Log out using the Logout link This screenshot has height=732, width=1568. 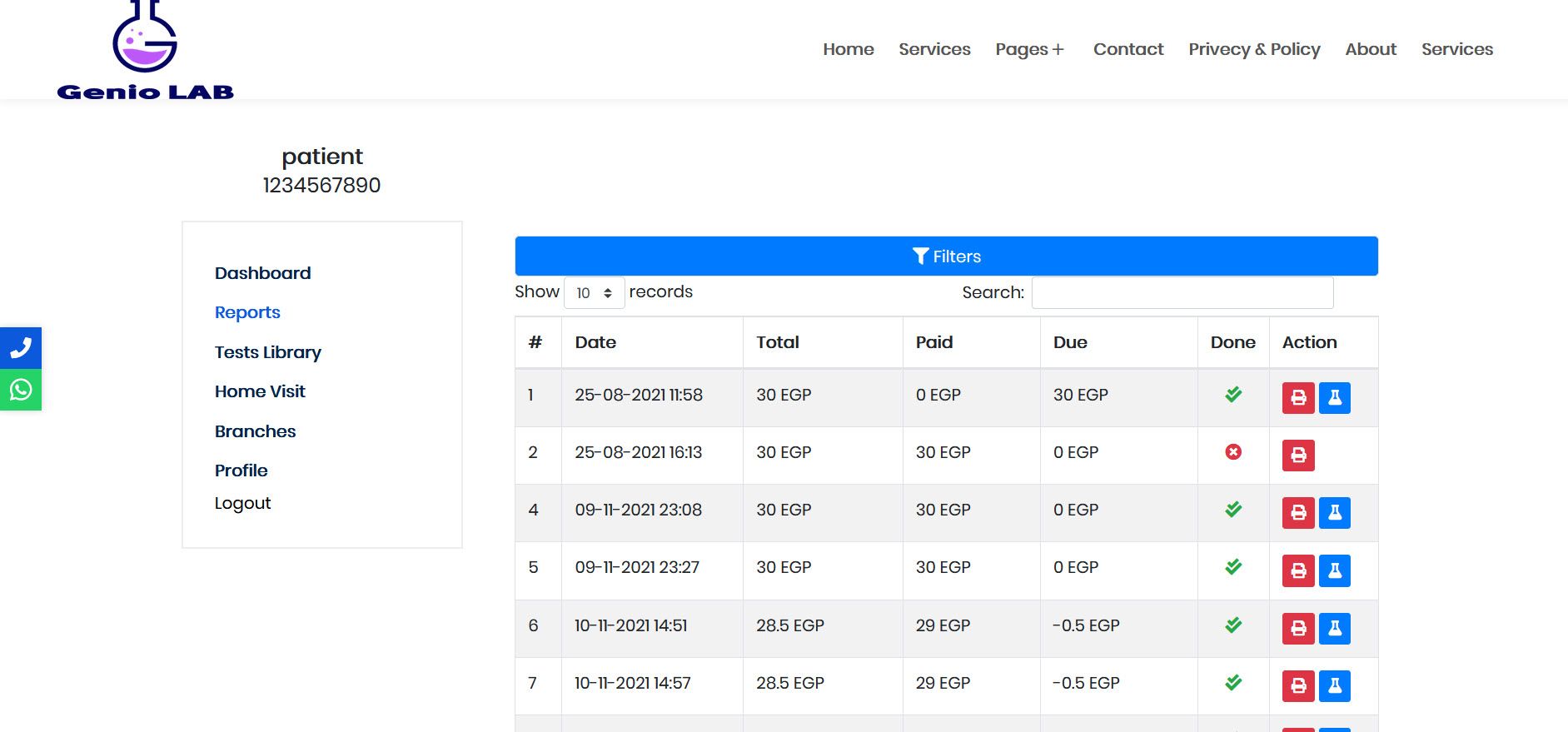point(242,503)
